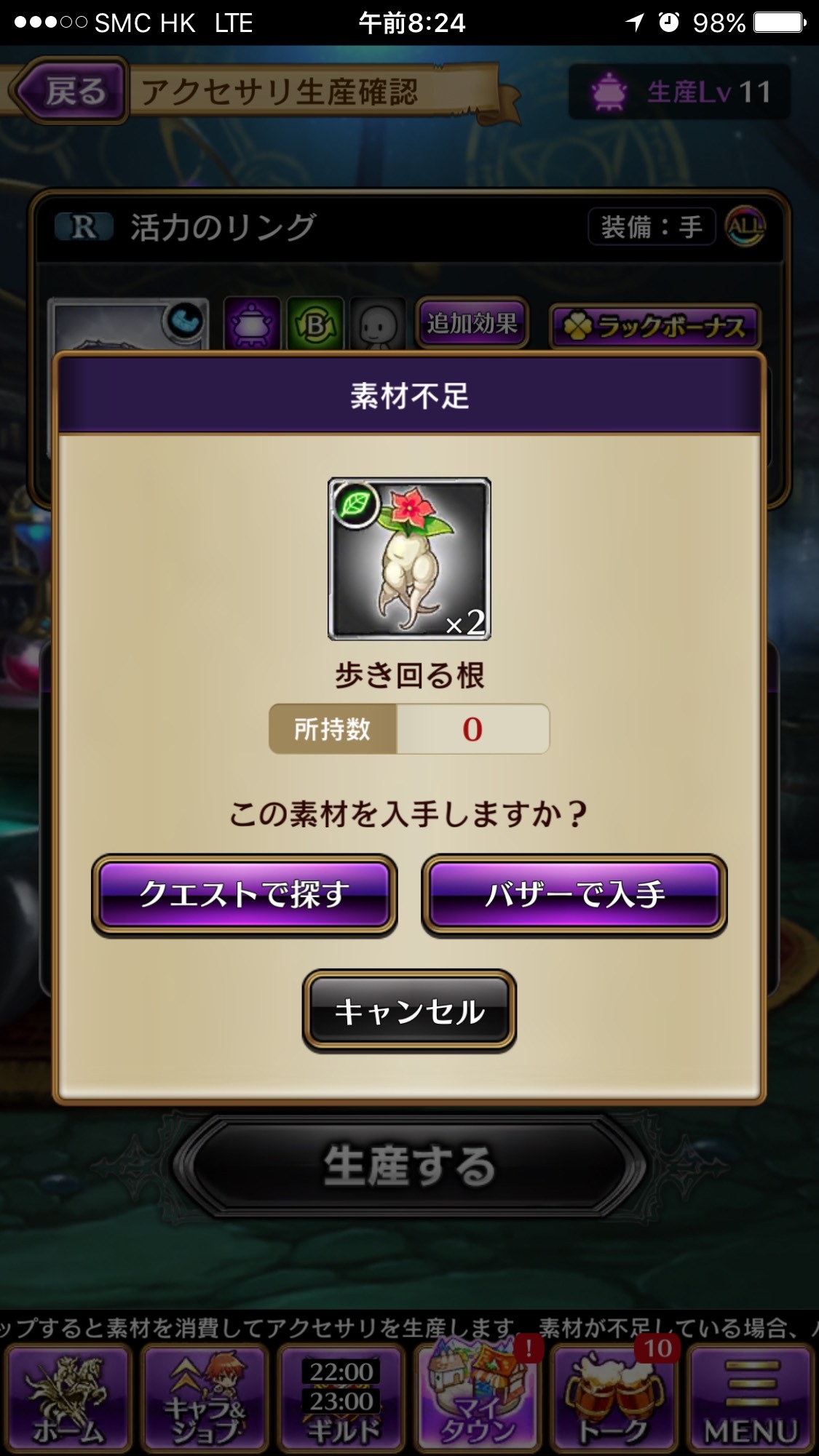Screen dimensions: 819x1456
Task: Open the MENU hamburger icon
Action: coord(751,1399)
